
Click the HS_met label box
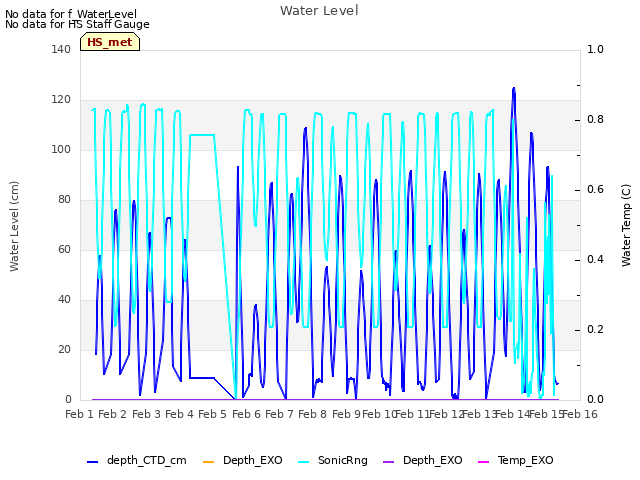110,42
